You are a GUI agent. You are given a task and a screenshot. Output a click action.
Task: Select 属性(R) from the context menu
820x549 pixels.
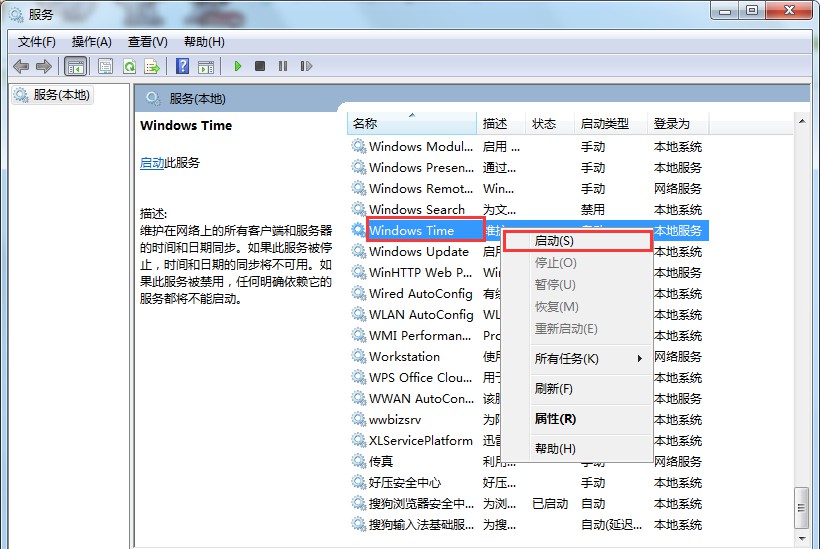pyautogui.click(x=555, y=419)
